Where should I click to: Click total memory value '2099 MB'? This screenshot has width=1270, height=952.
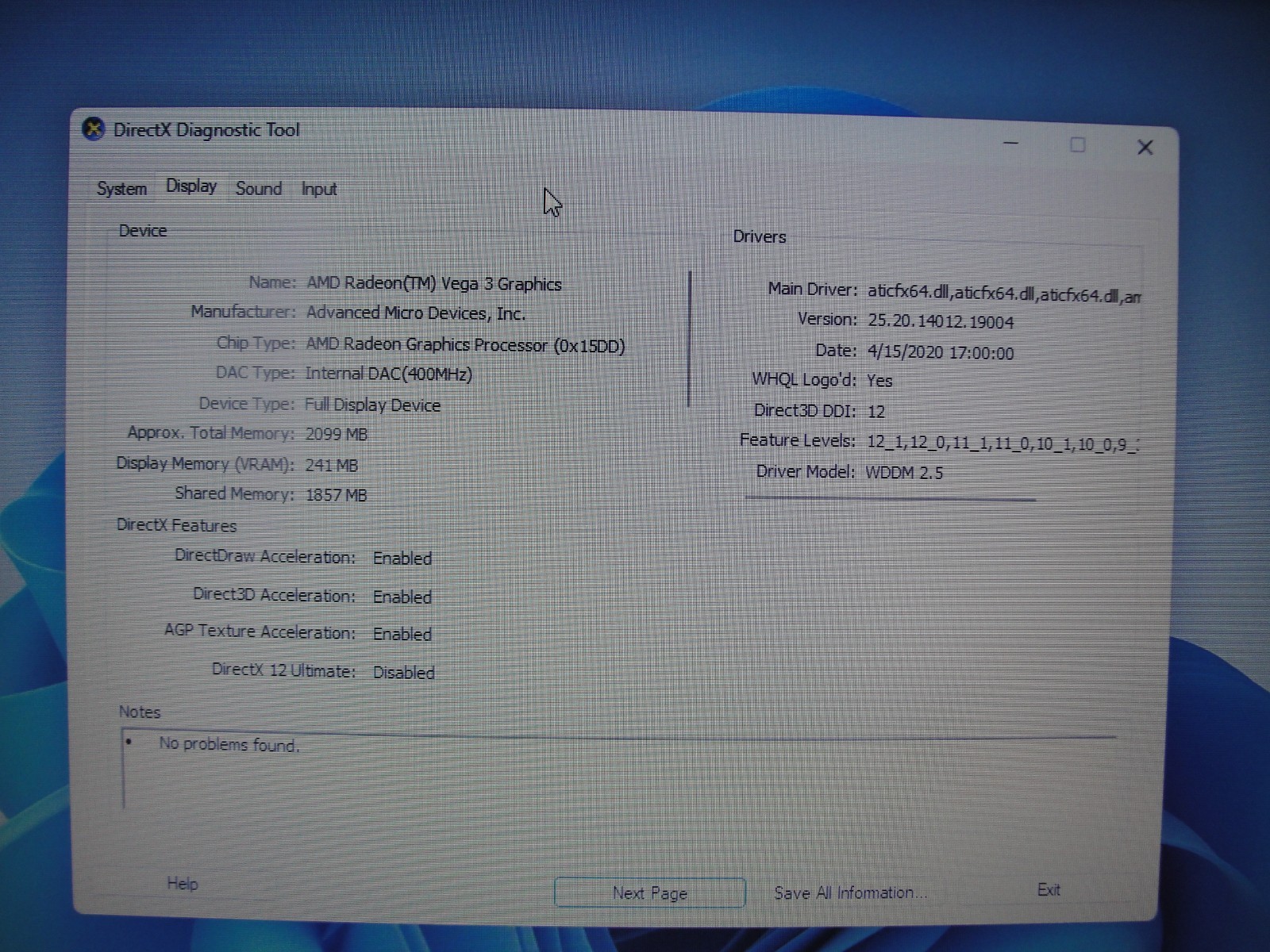tap(337, 434)
